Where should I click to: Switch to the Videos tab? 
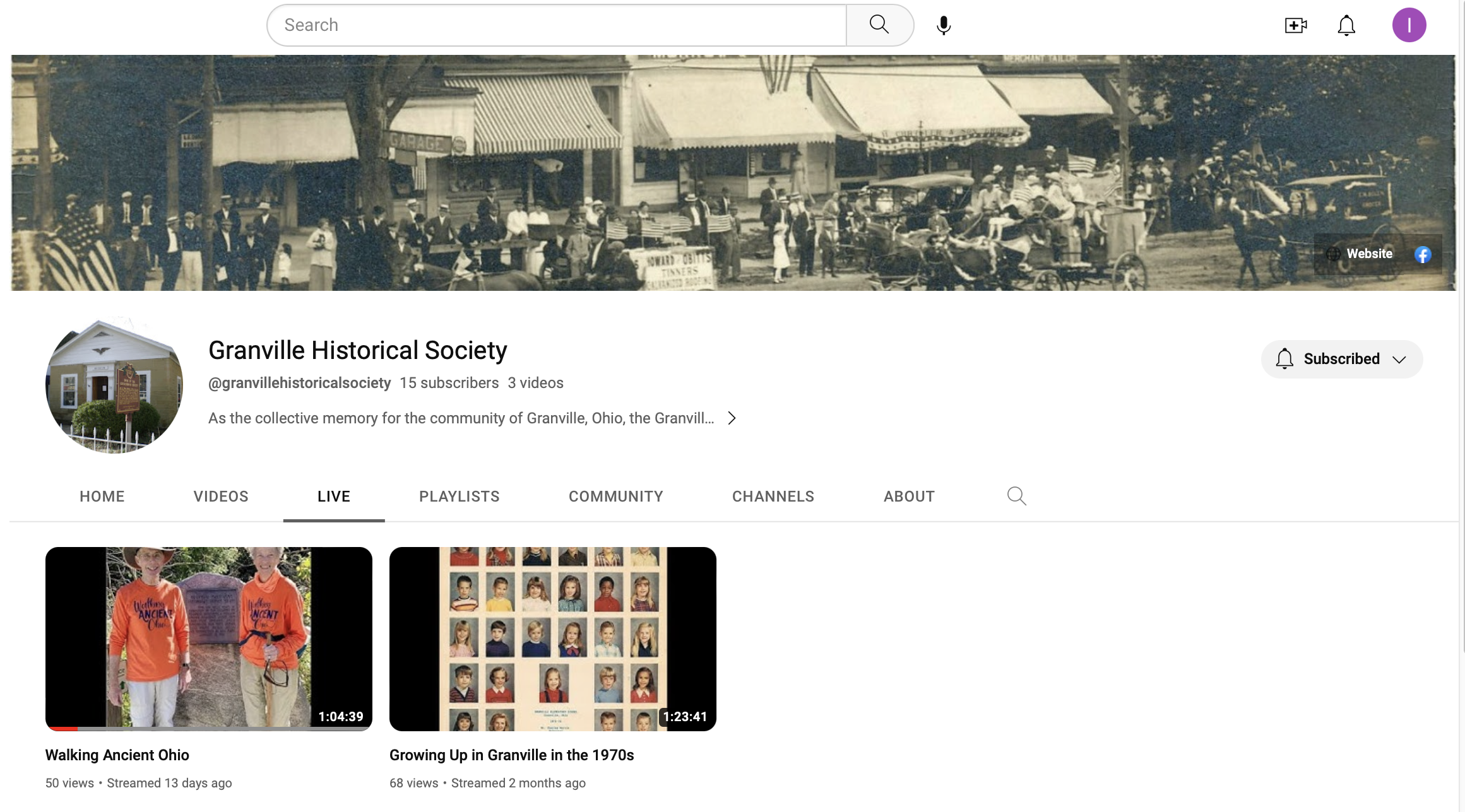[x=221, y=497]
